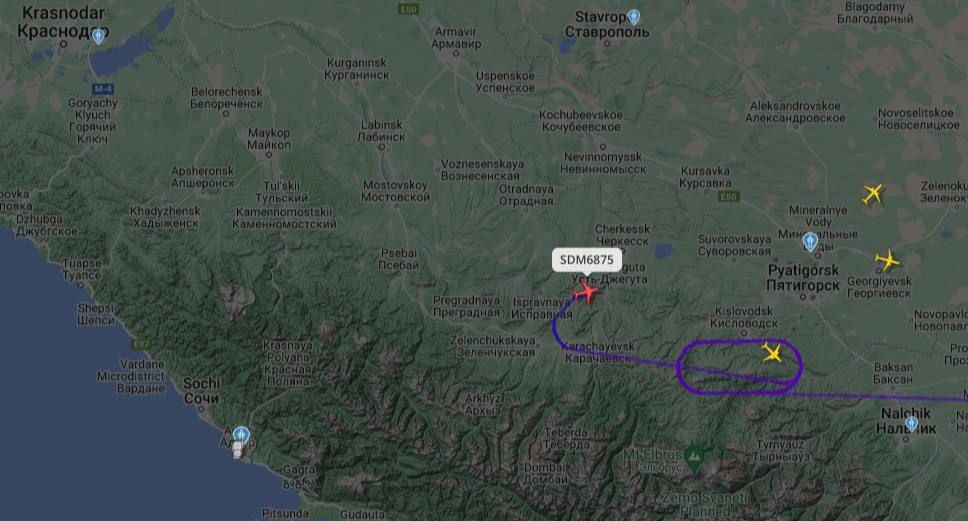Open the Sochi Adler airport pin
968x521 pixels.
click(x=241, y=435)
